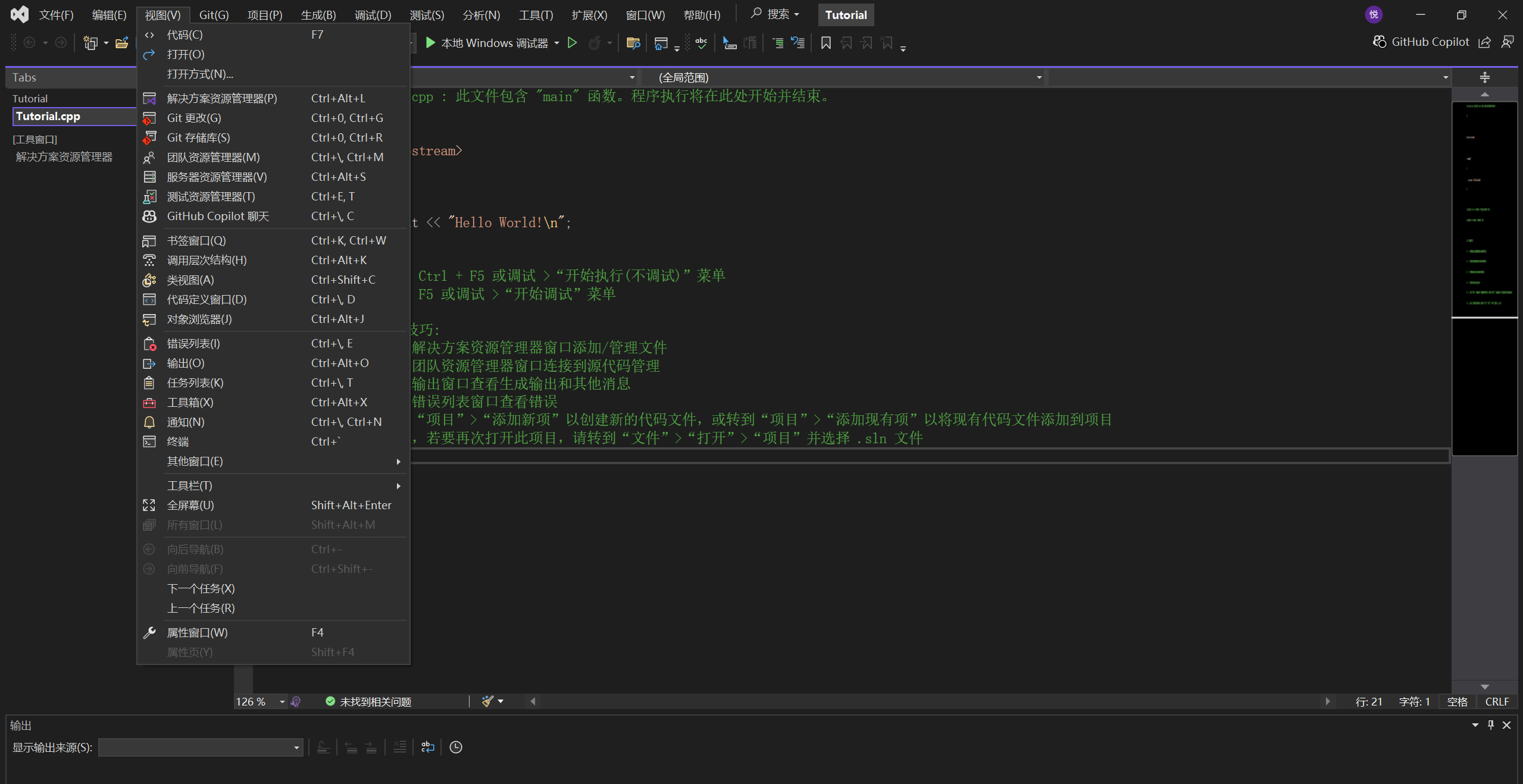Click the Team Explorer icon in menu
Screen dimensions: 1523x784
(x=149, y=157)
